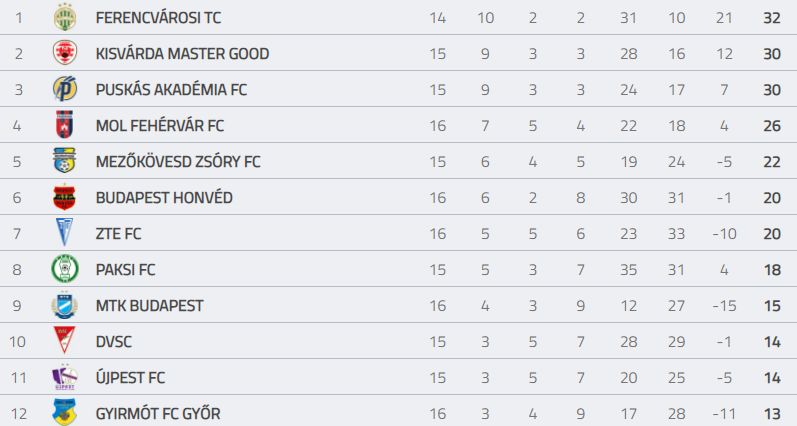Image resolution: width=797 pixels, height=426 pixels.
Task: Click the Mezőkövesd Zsóry FC badge
Action: coord(65,161)
